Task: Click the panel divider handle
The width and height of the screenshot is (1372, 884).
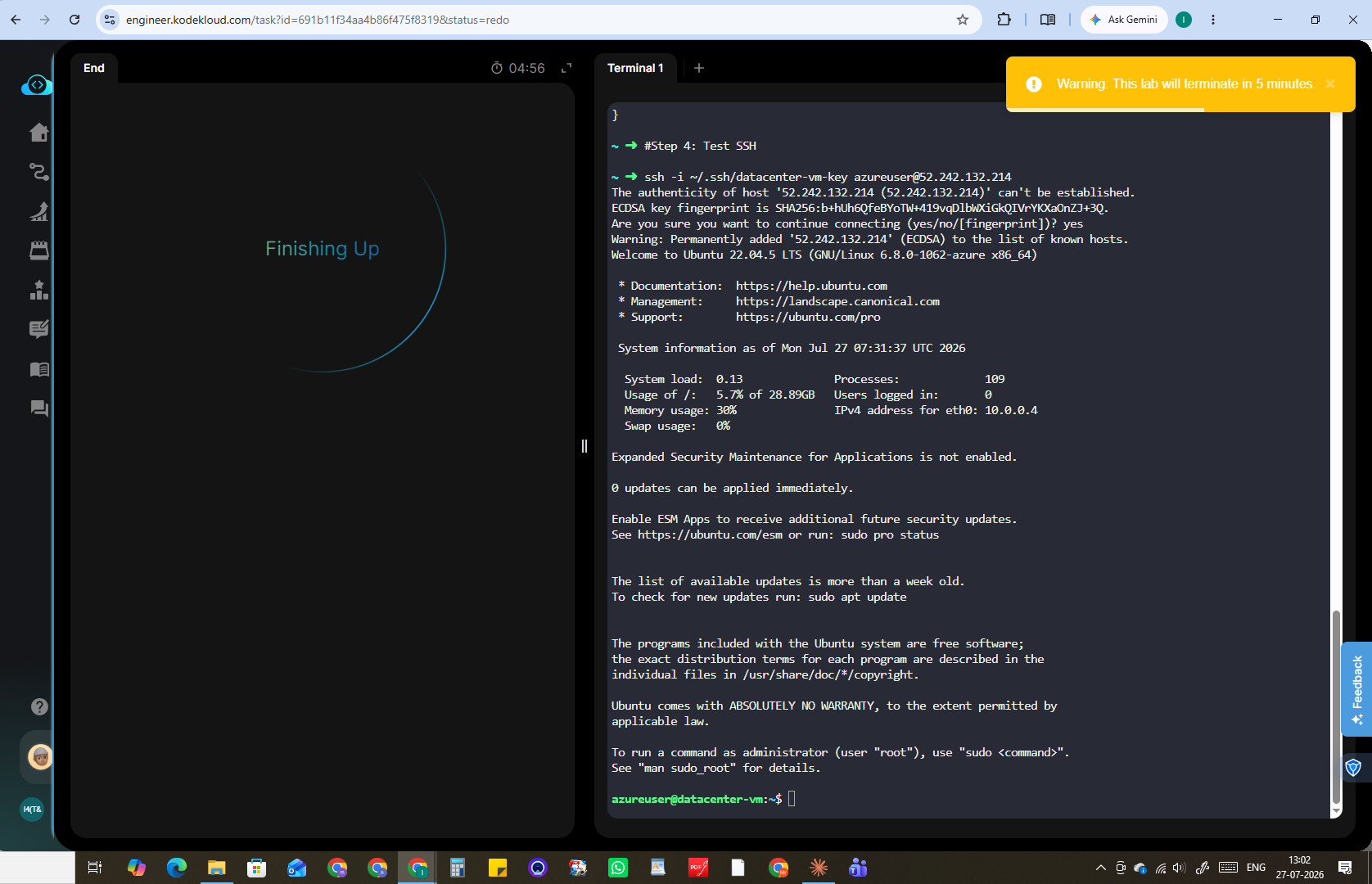Action: pos(584,446)
